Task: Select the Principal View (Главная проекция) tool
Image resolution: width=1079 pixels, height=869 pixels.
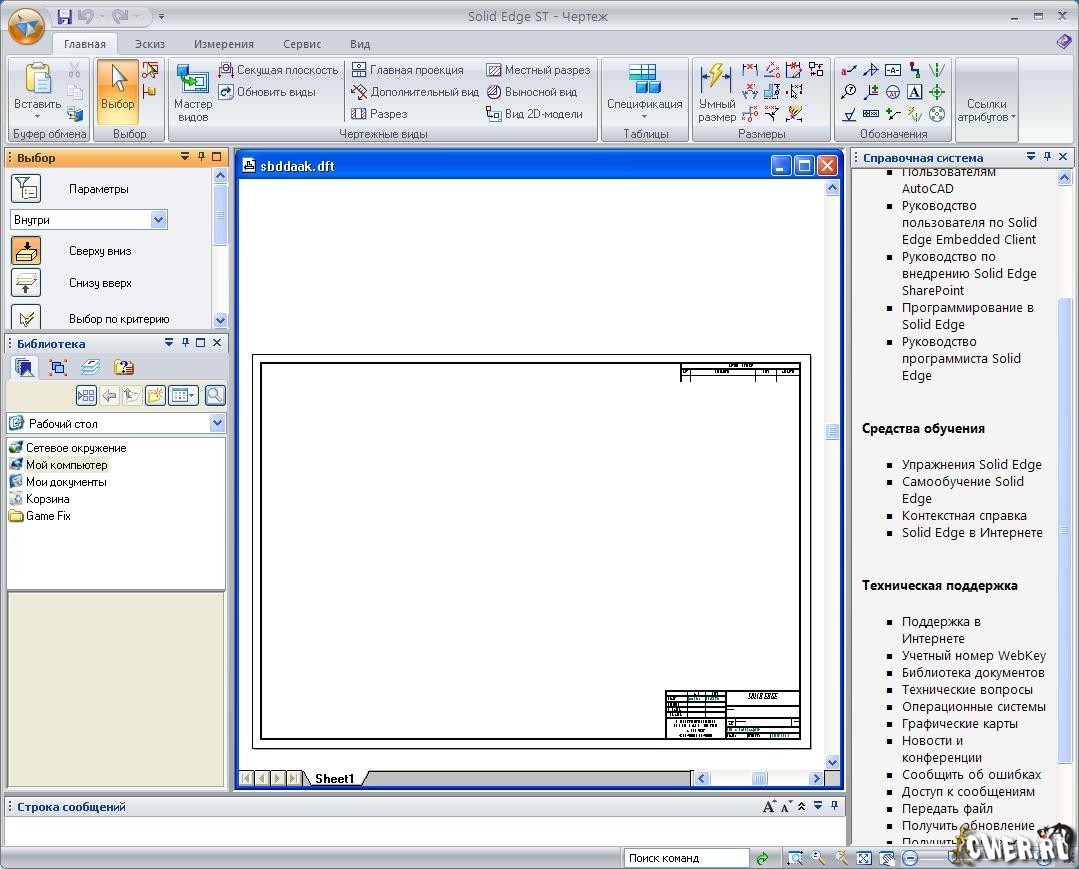Action: coord(359,70)
